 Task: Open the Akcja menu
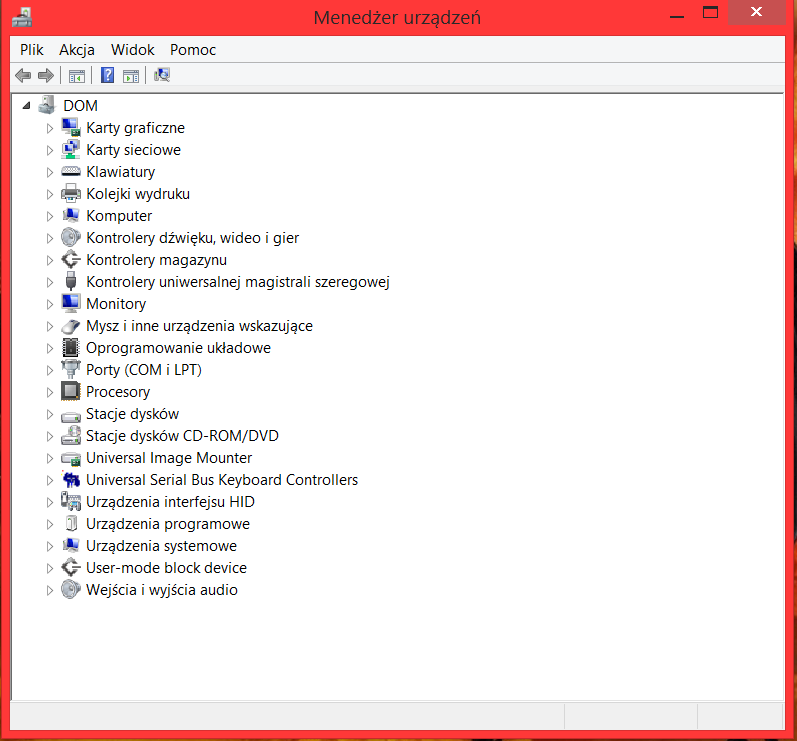point(77,50)
